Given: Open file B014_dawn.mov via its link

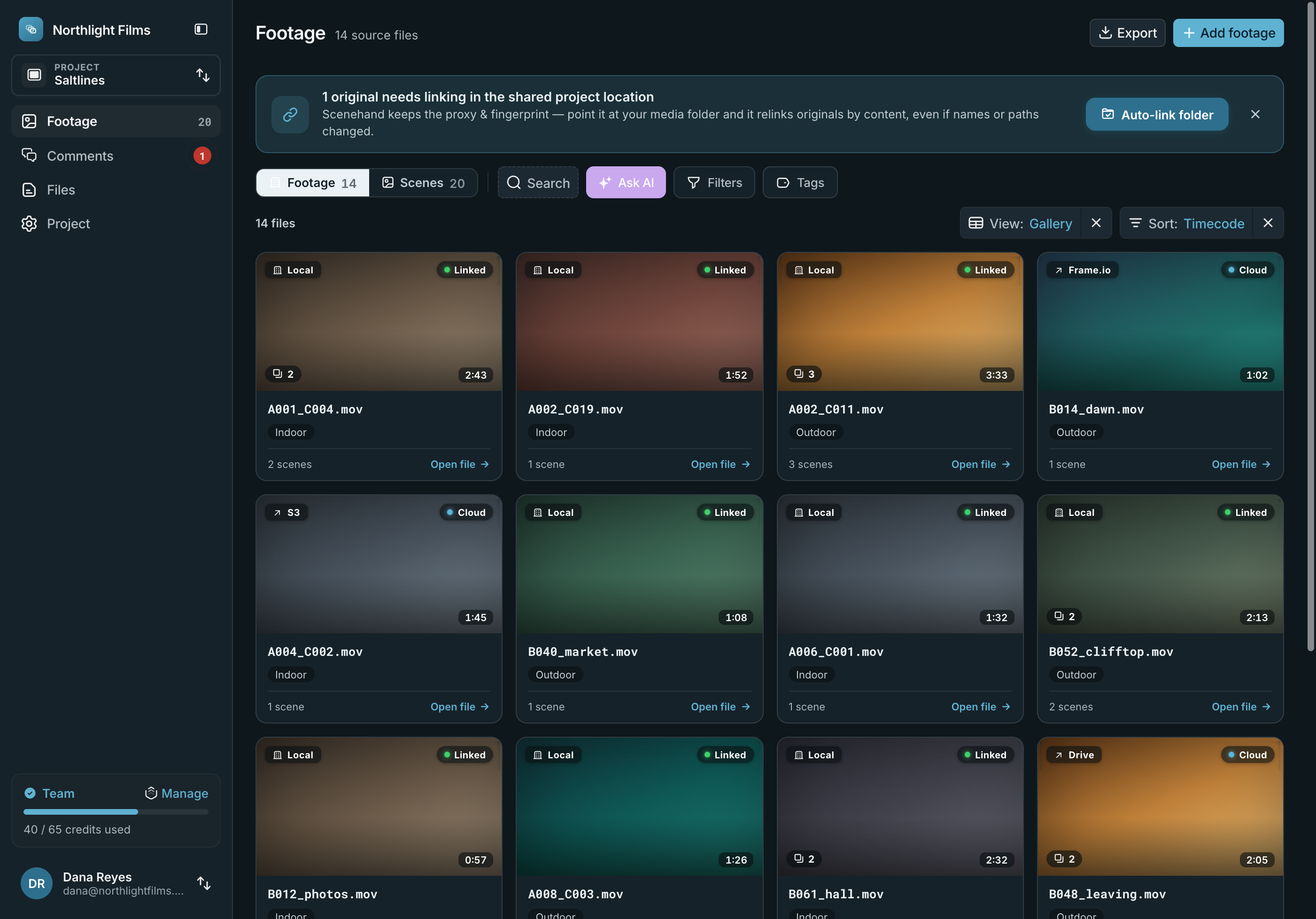Looking at the screenshot, I should coord(1241,464).
